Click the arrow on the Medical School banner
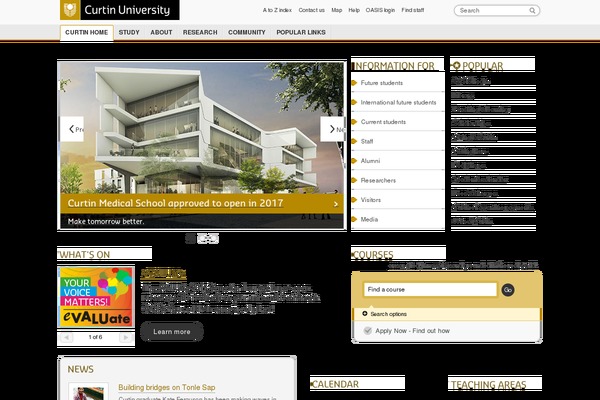This screenshot has width=600, height=400. coord(336,204)
